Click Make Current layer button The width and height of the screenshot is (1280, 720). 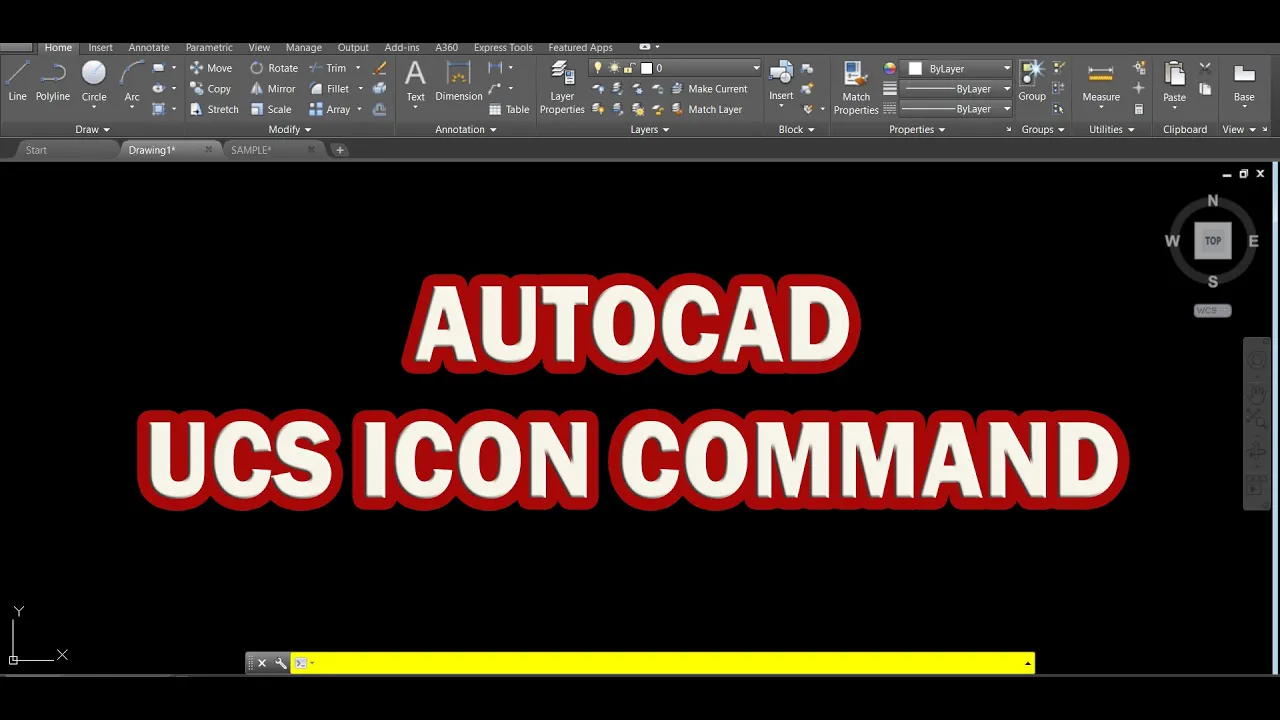[x=709, y=89]
